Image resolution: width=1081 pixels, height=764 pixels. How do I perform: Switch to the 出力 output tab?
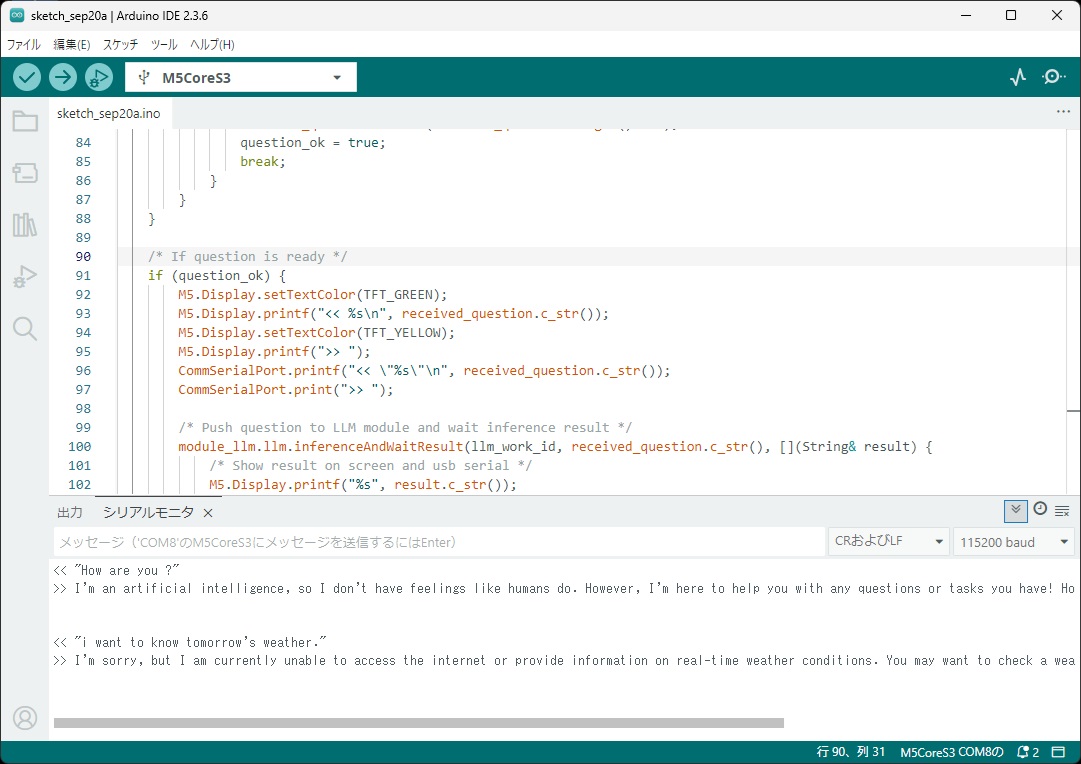click(70, 512)
